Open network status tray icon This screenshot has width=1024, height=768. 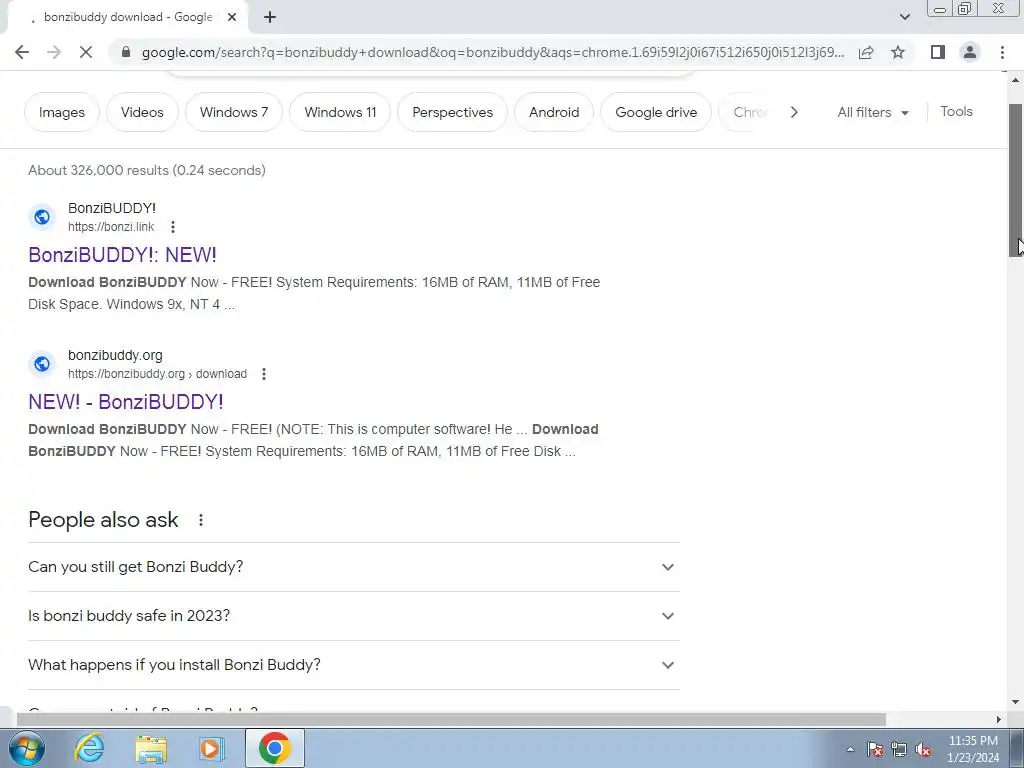point(899,749)
